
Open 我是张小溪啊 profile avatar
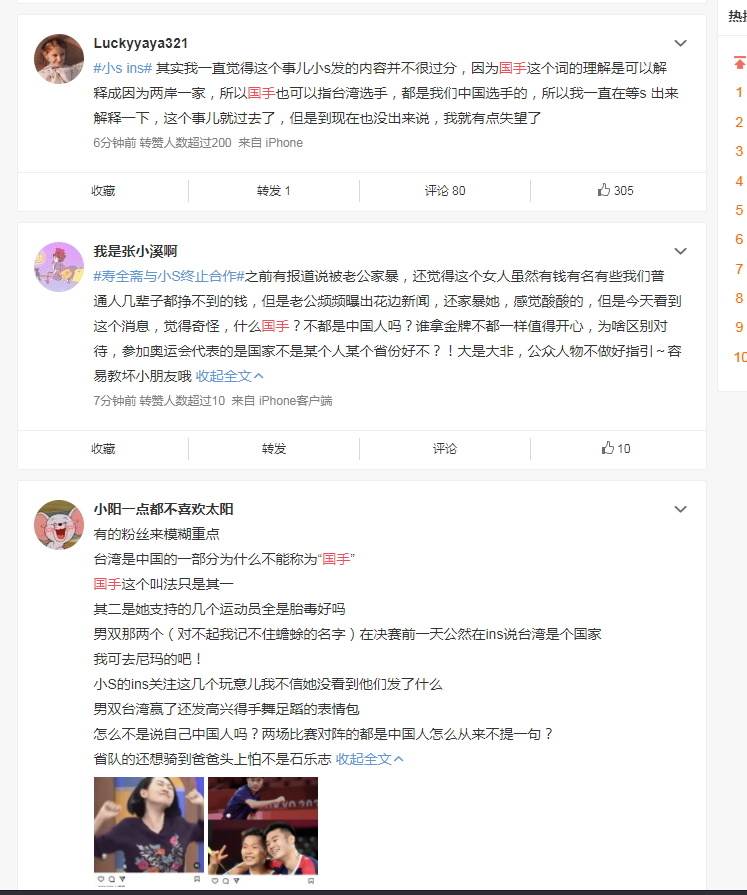59,267
